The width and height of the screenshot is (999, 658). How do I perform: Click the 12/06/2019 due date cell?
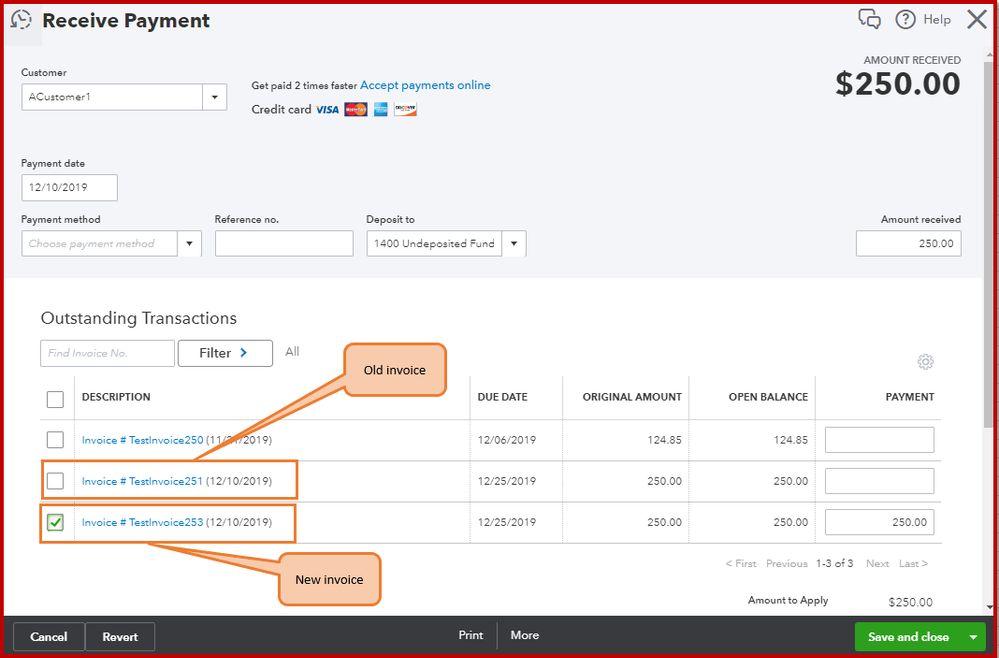point(507,440)
